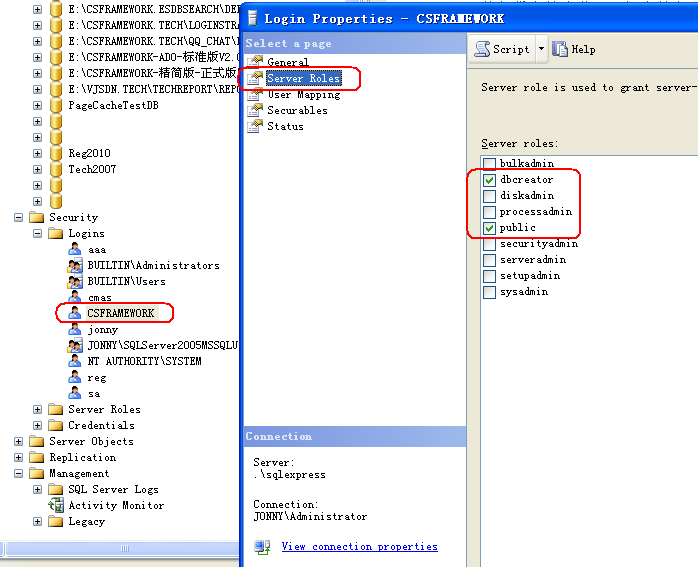Screen dimensions: 698x567
Task: Open the Script dropdown arrow
Action: 541,49
